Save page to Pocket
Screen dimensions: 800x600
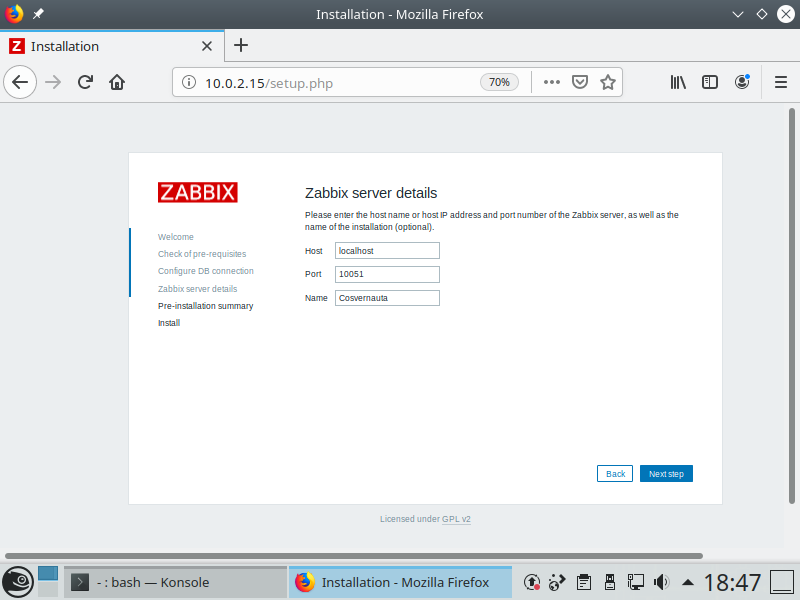coord(580,82)
